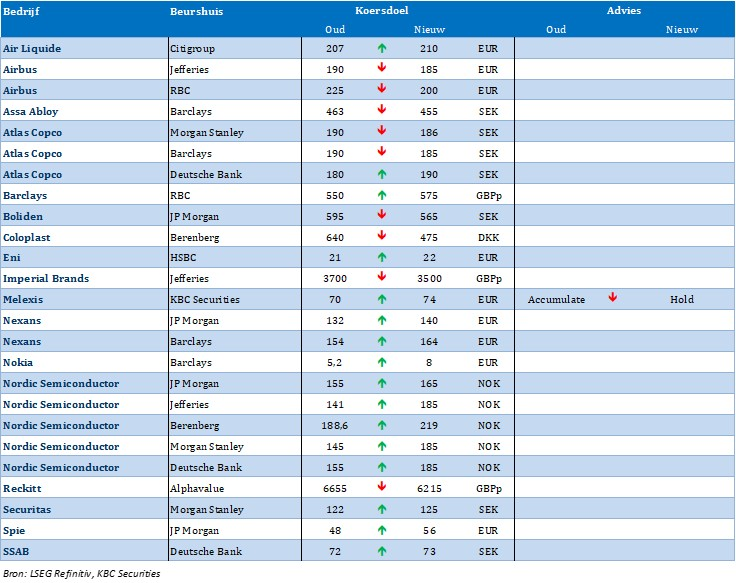Screen dimensions: 736x583
Task: Click the green up arrow in Air Liquide row
Action: [x=382, y=48]
